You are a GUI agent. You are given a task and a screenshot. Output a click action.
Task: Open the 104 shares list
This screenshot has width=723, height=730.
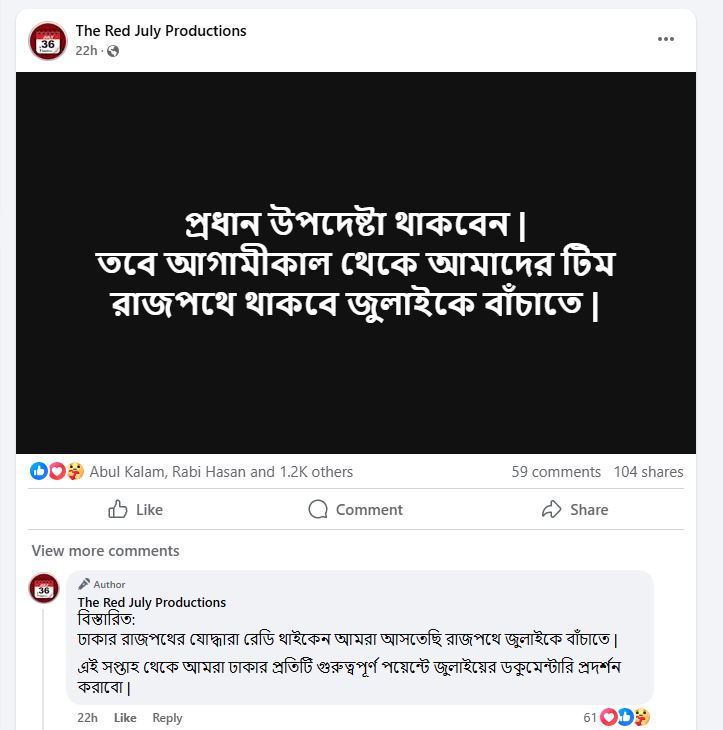coord(648,472)
